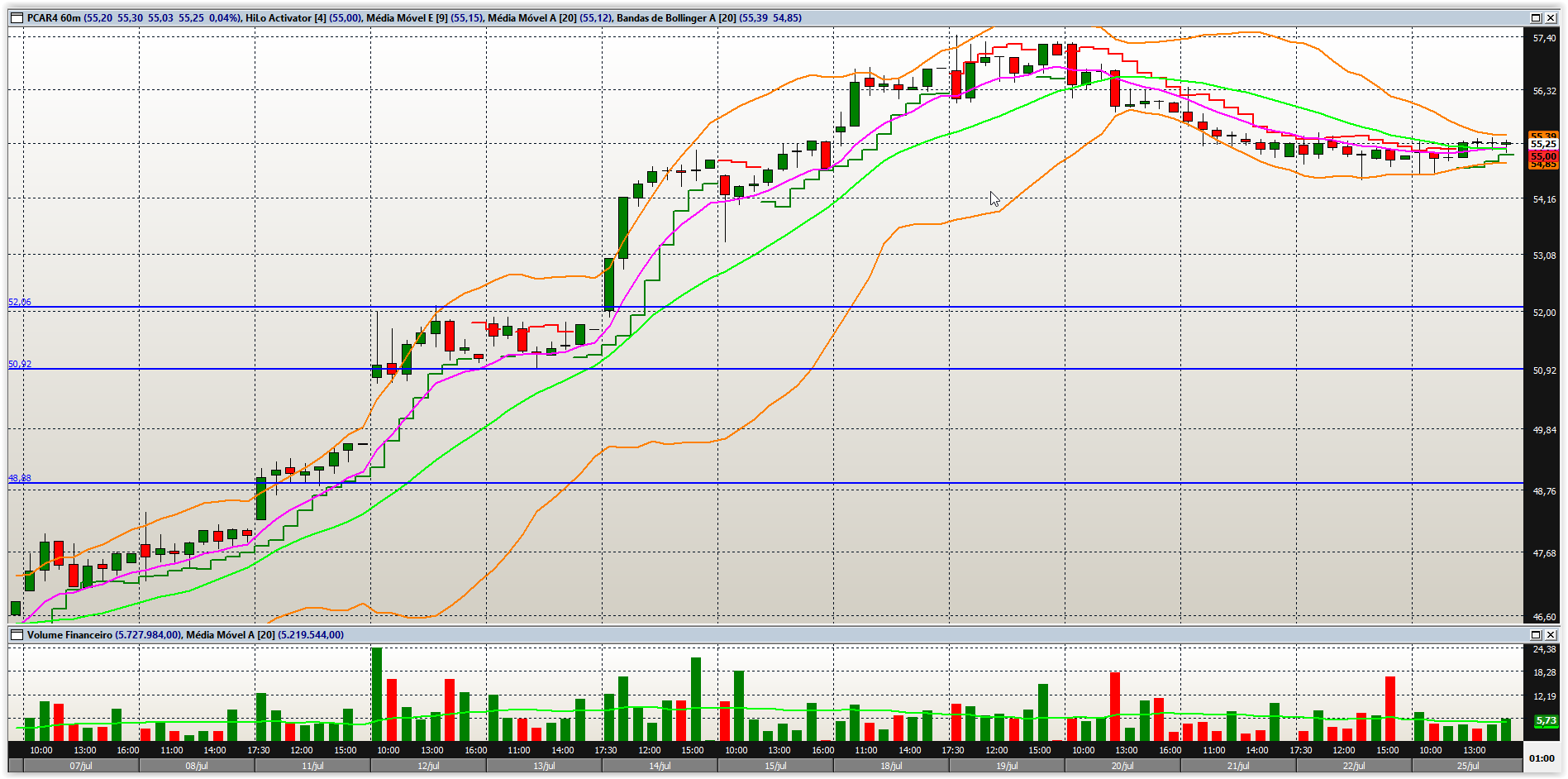1568x779 pixels.
Task: Click the 13/jul date segment
Action: 544,766
